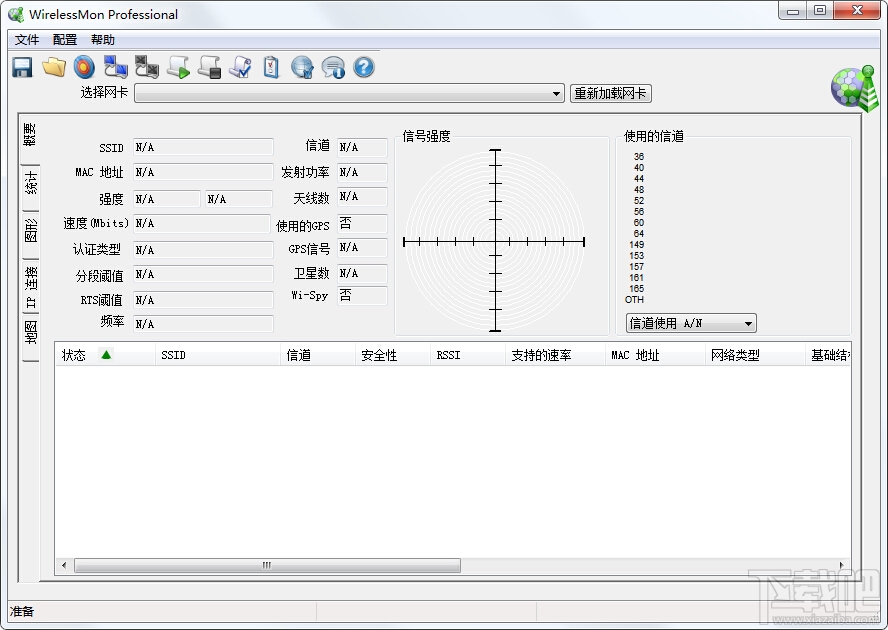Screen dimensions: 888x630
Task: Click the clipboard checklist icon
Action: point(271,67)
